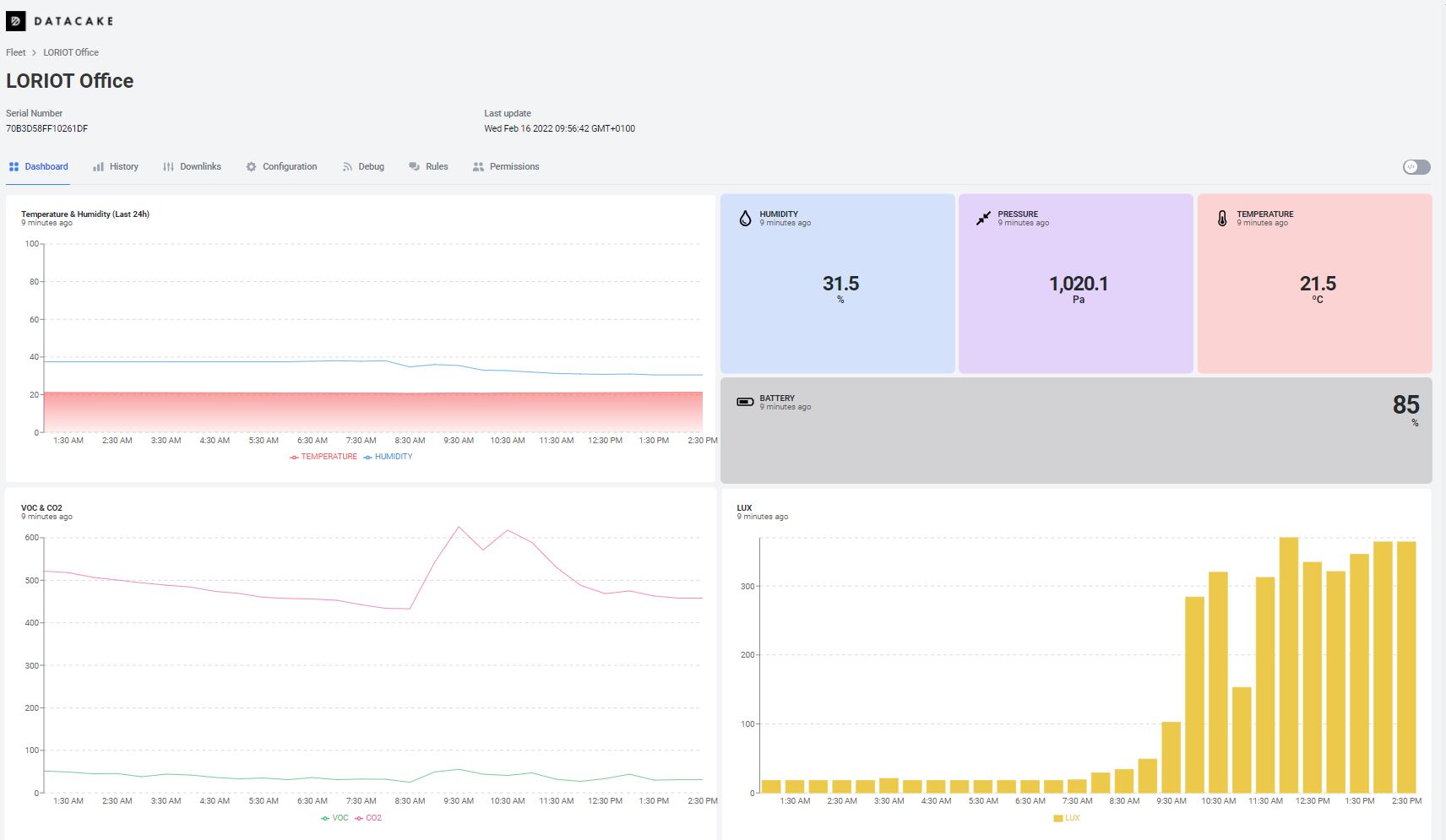The image size is (1446, 840).
Task: Click the 9:30 AM LUX bar
Action: [x=1171, y=757]
